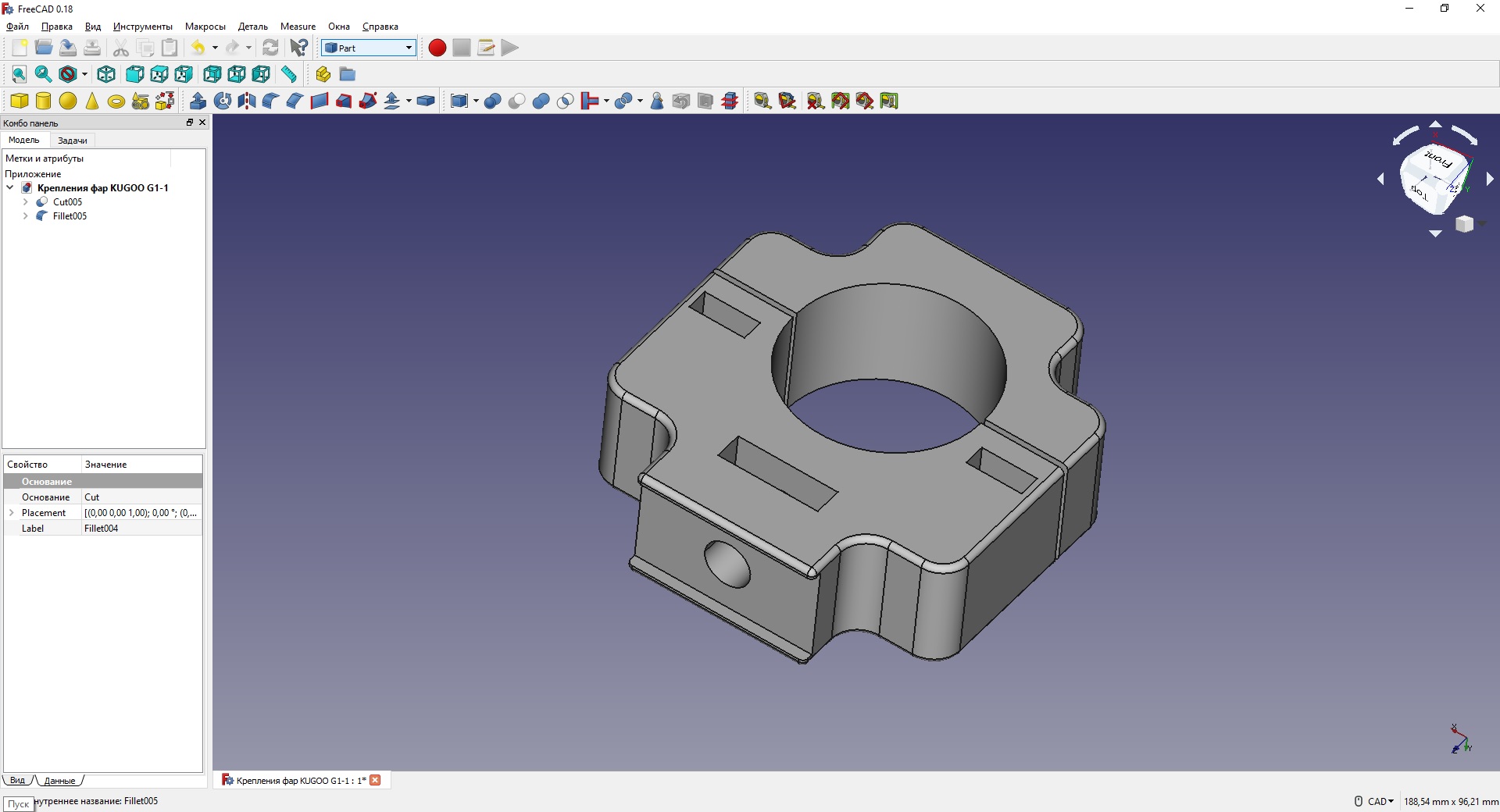Open CAD navigation style selector
Image resolution: width=1500 pixels, height=812 pixels.
pyautogui.click(x=1380, y=801)
